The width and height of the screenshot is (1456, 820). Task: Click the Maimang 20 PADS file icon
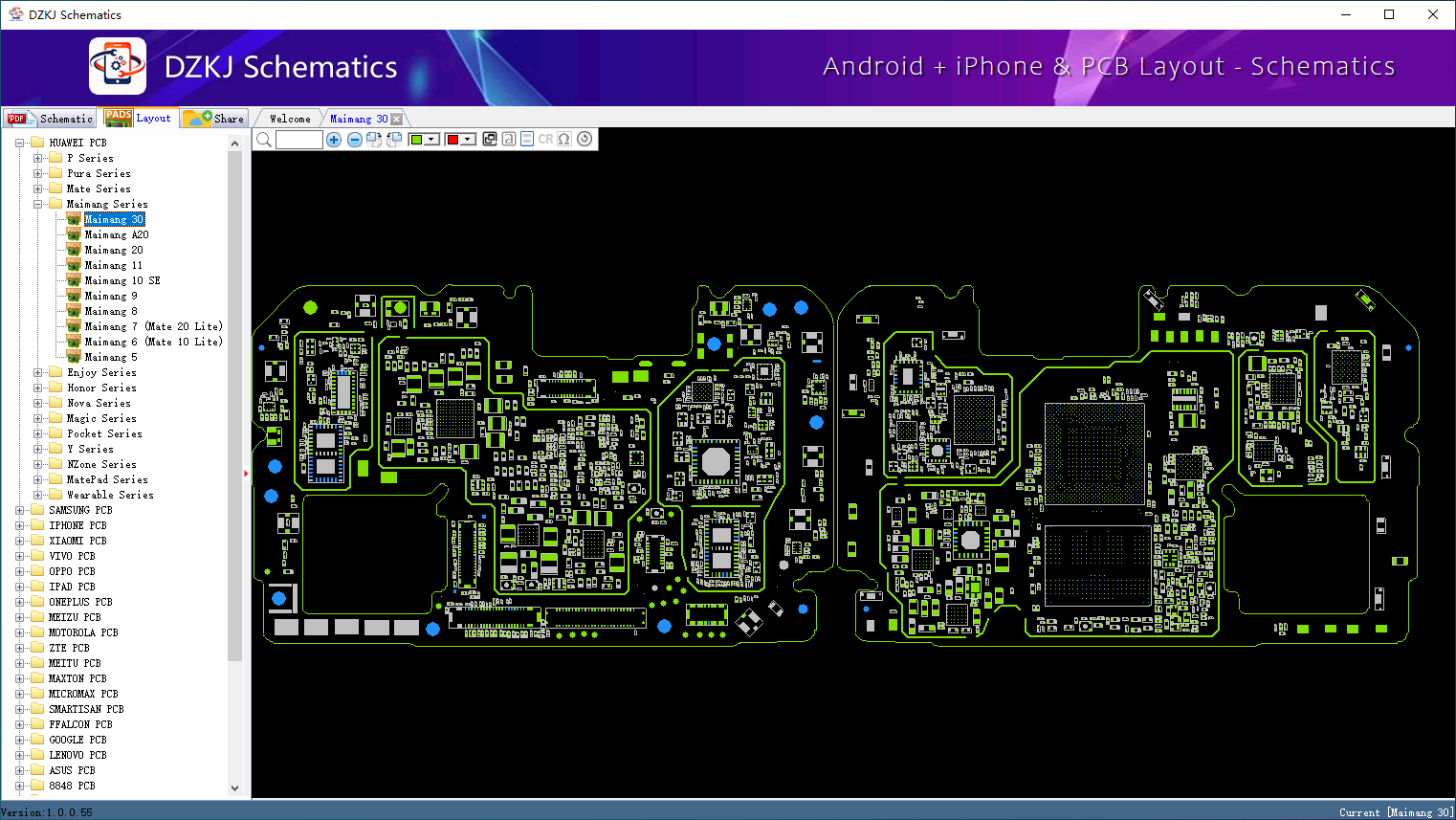coord(74,250)
